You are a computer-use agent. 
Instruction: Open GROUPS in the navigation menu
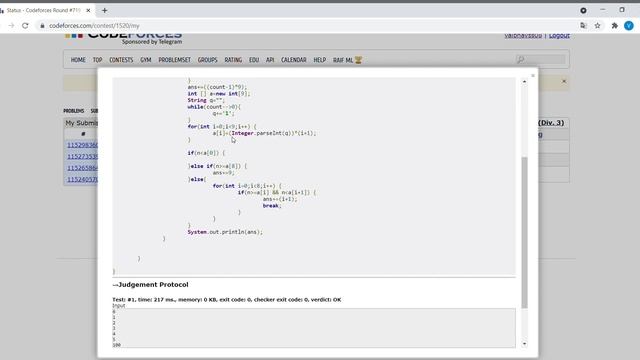tap(207, 60)
